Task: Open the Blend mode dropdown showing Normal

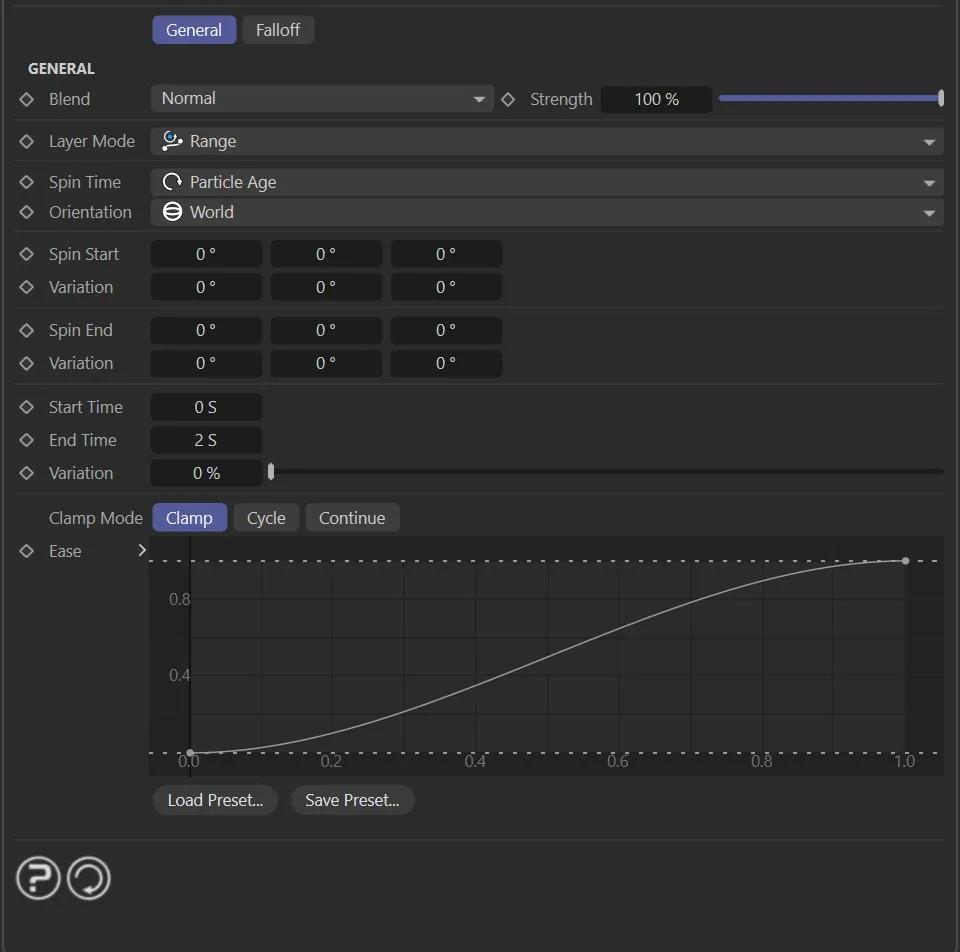Action: click(321, 99)
